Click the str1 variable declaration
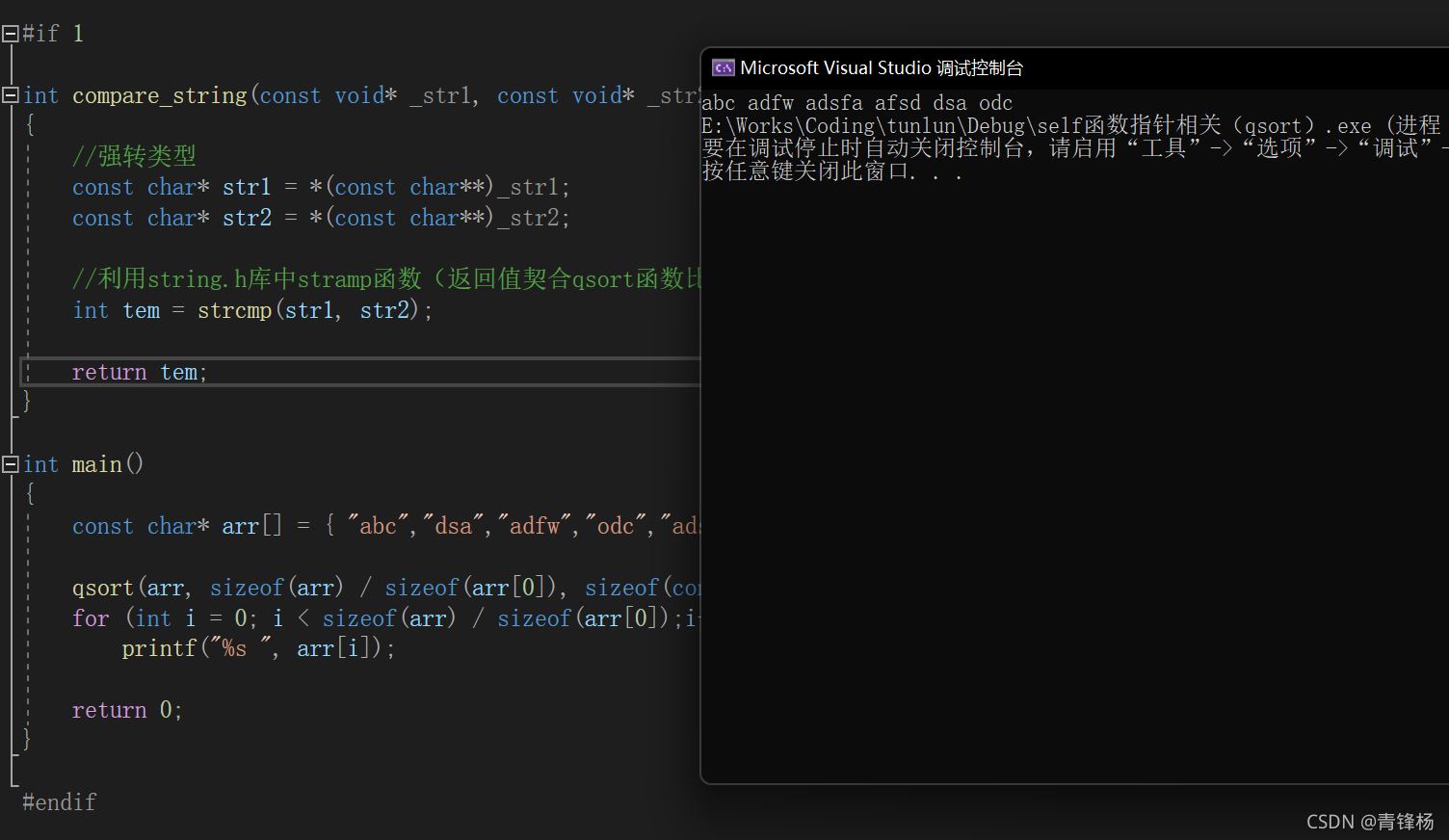The image size is (1449, 840). click(247, 187)
